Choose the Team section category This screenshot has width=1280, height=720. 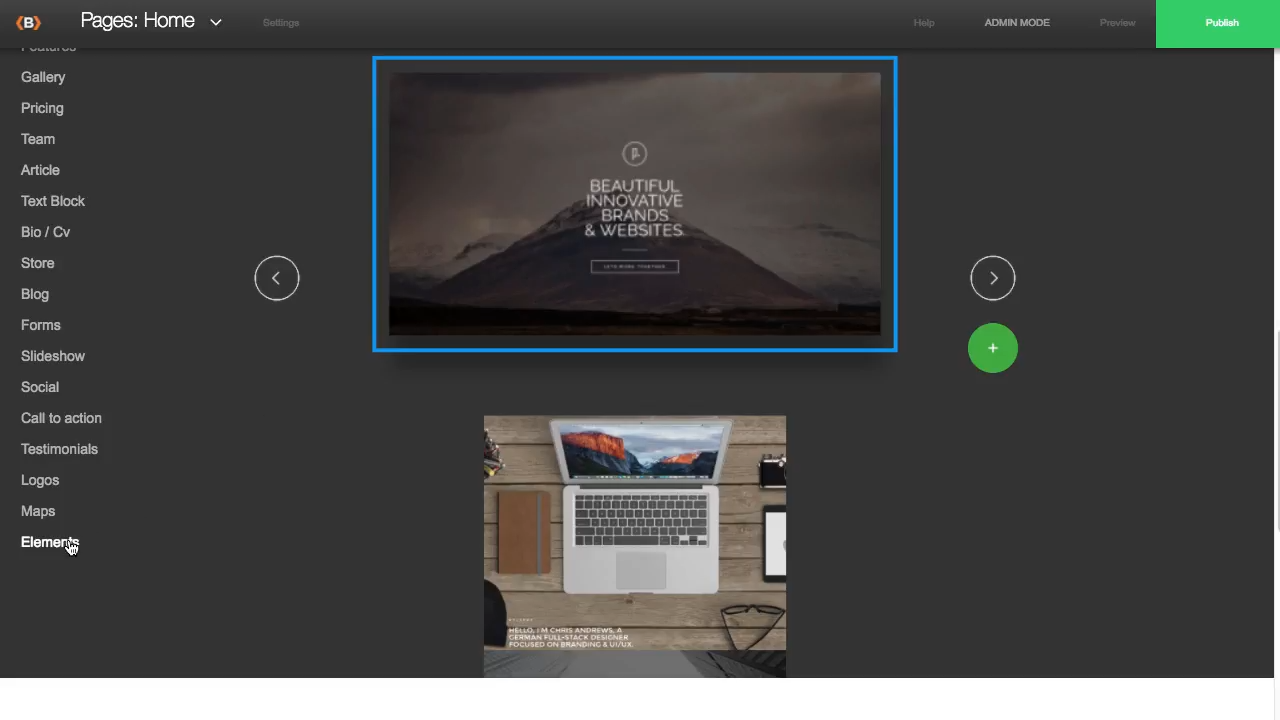[x=38, y=139]
